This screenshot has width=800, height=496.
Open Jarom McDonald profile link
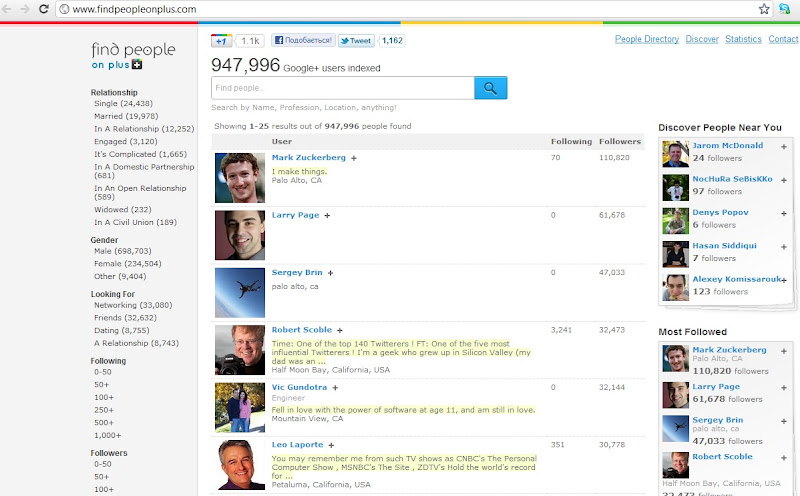(728, 145)
